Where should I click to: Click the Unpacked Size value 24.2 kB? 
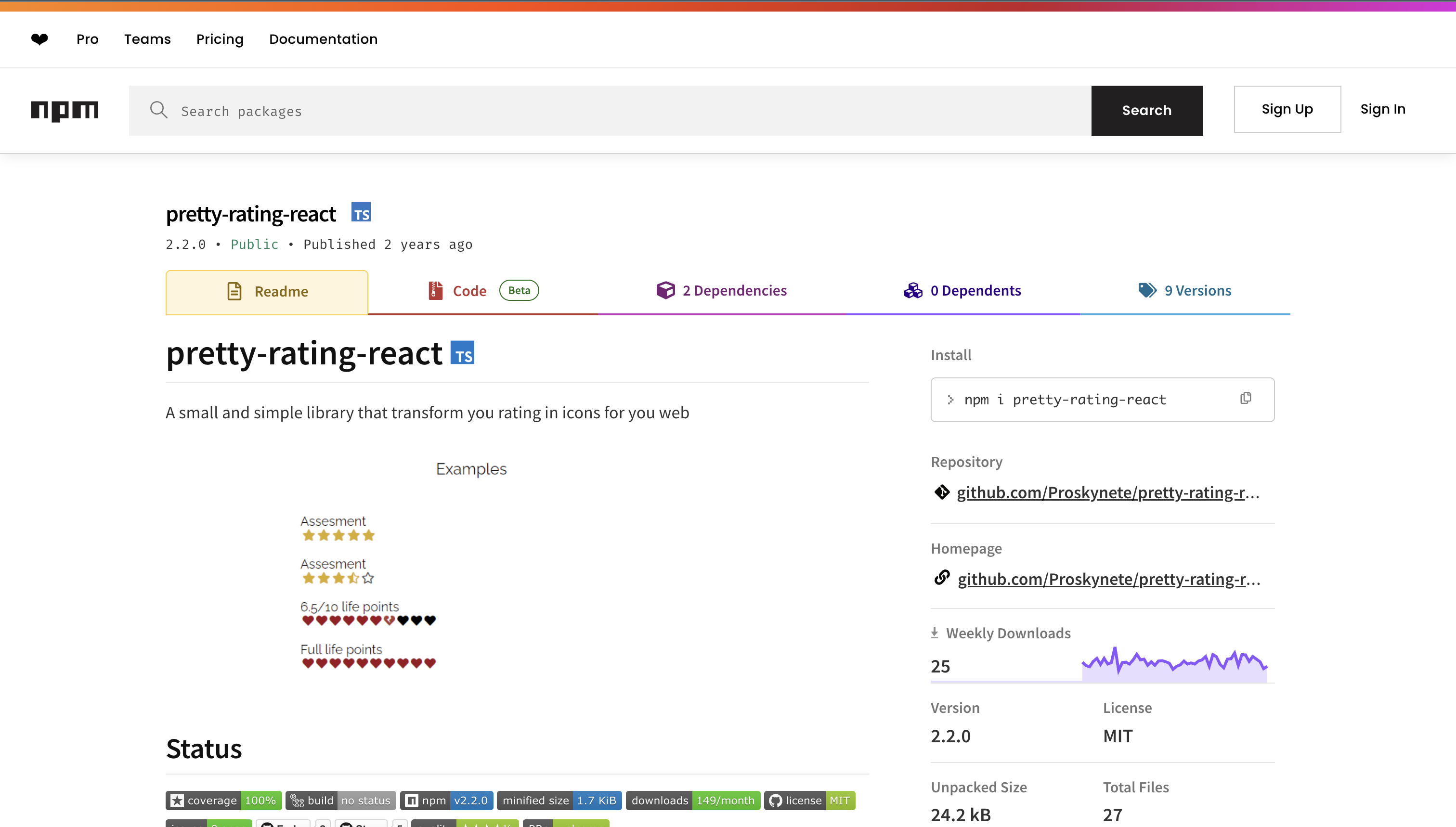(961, 815)
